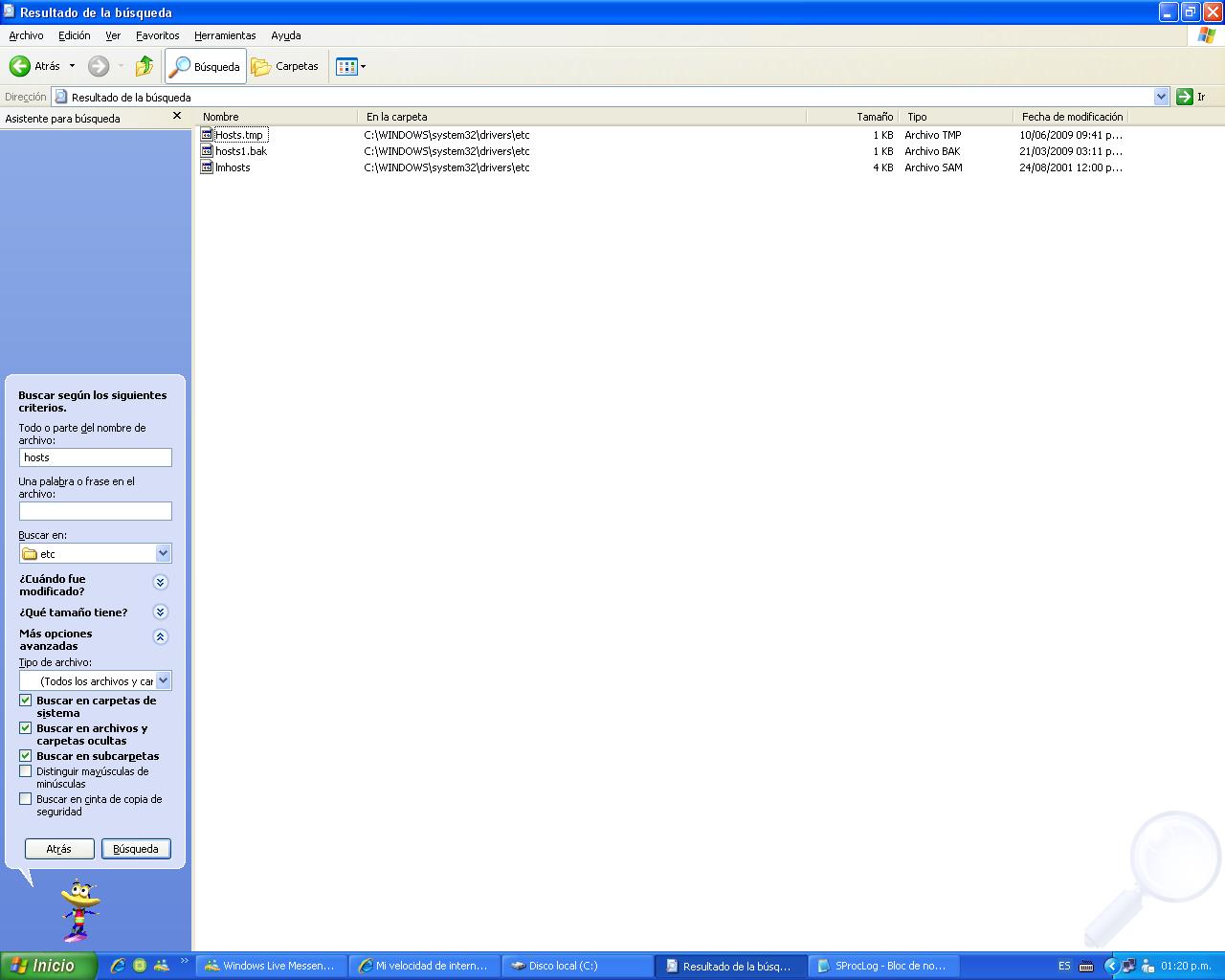This screenshot has height=980, width=1225.
Task: Click the Up folder icon in toolbar
Action: 145,66
